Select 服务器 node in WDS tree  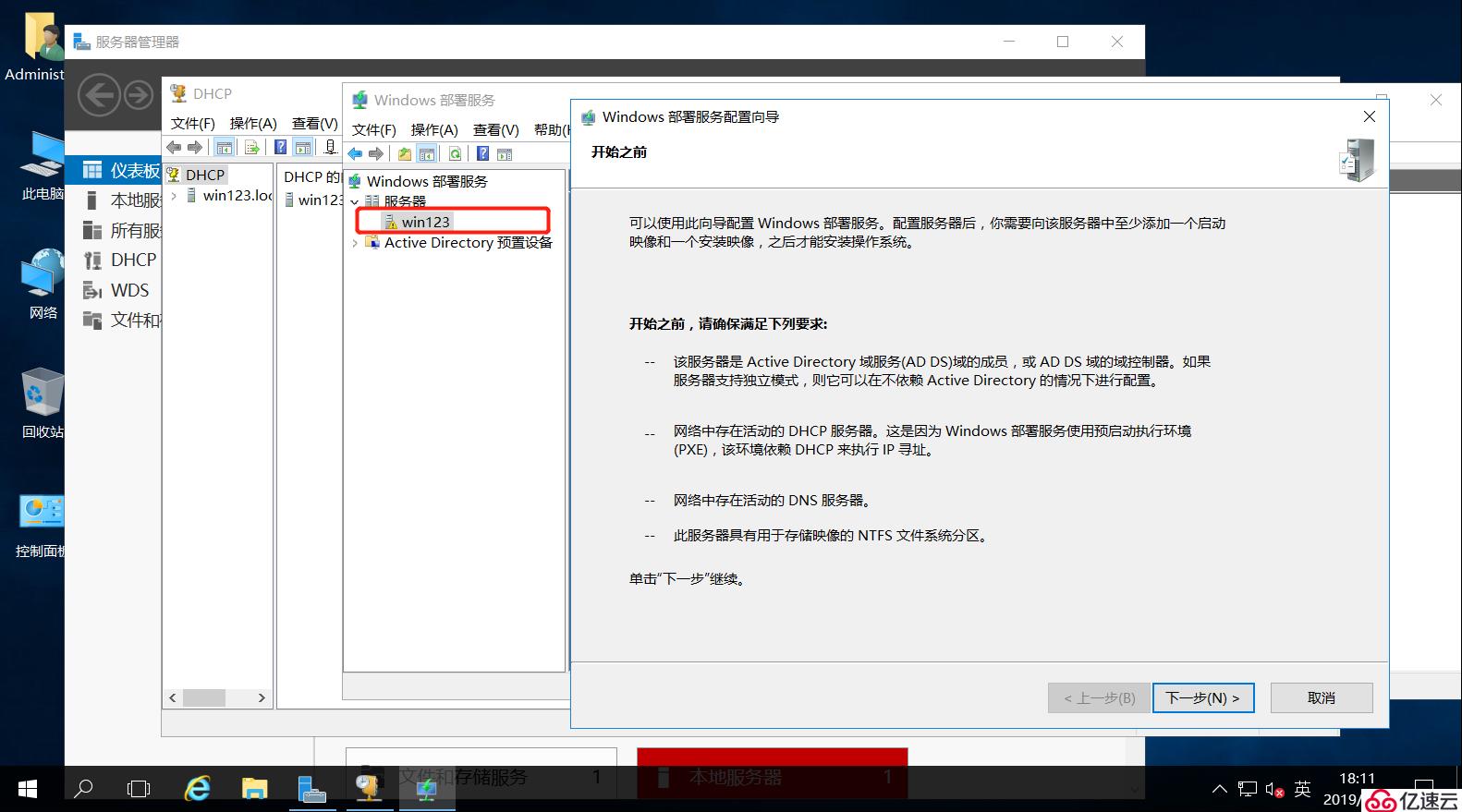coord(405,201)
